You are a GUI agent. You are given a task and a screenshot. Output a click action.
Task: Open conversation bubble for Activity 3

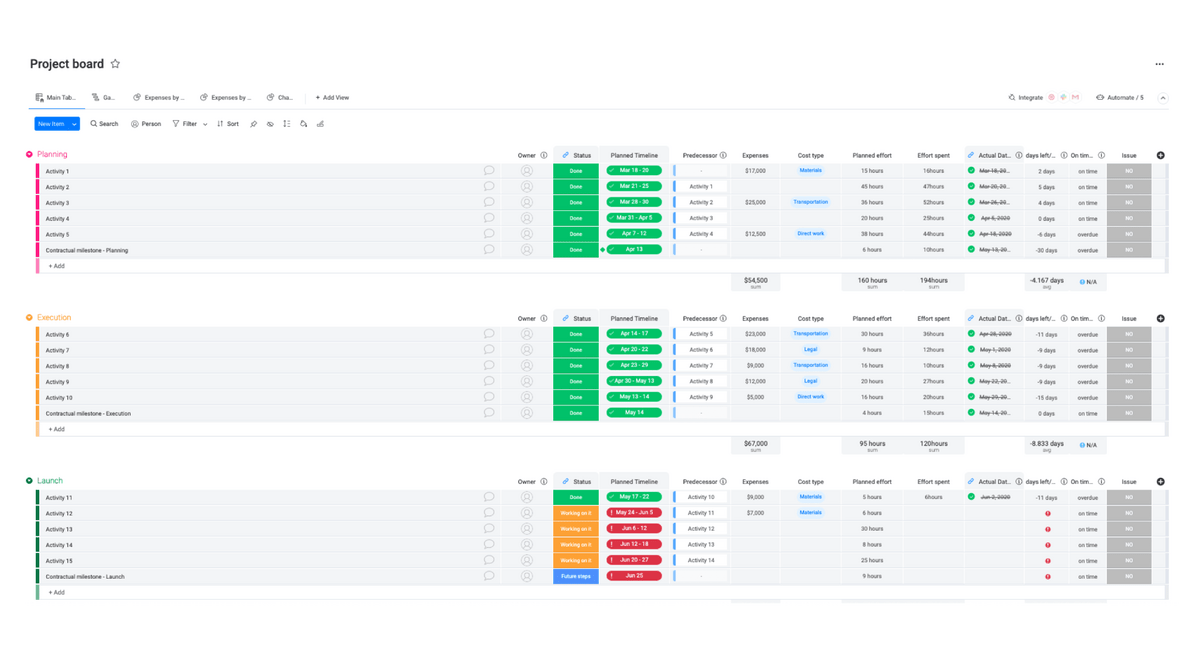tap(489, 202)
